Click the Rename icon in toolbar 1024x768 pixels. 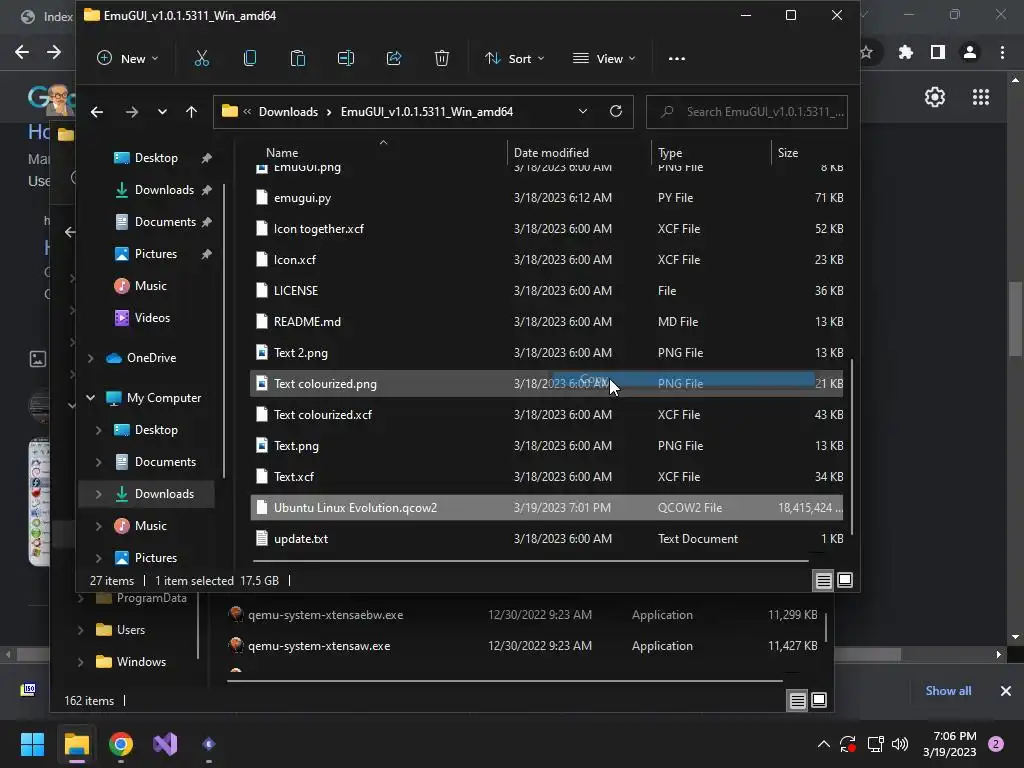[345, 59]
